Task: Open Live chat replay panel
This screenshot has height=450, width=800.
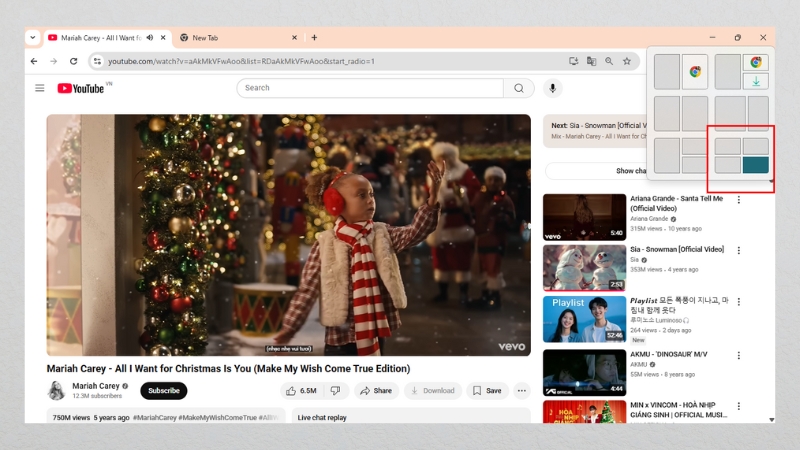Action: coord(411,416)
